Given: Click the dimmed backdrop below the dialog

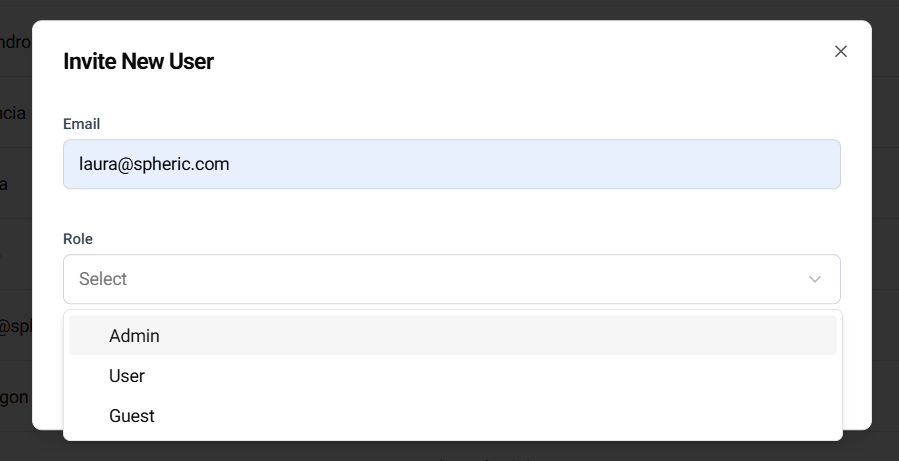Looking at the screenshot, I should (450, 449).
